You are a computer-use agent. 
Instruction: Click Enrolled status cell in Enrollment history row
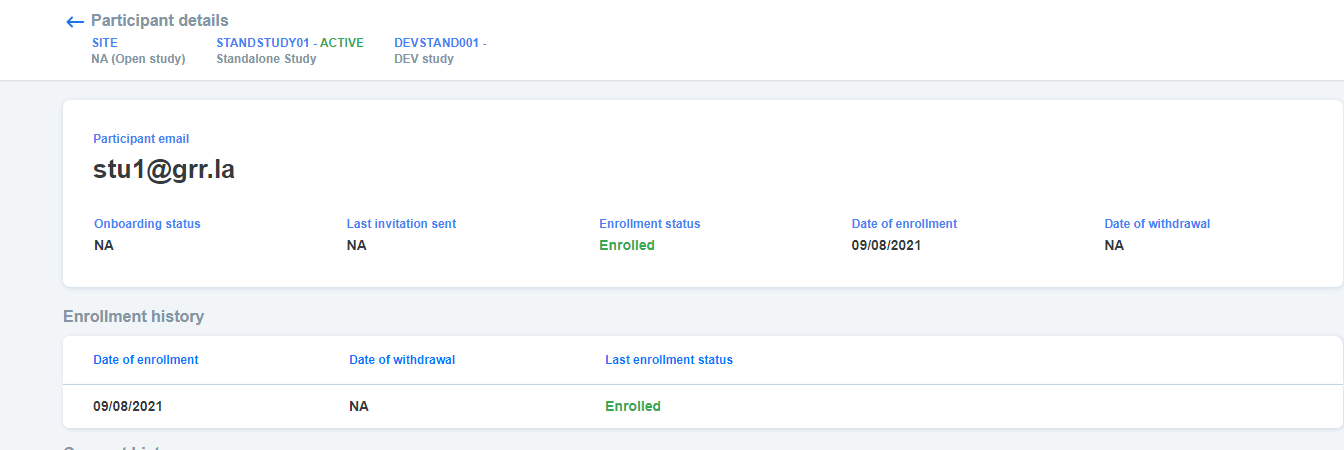(633, 406)
